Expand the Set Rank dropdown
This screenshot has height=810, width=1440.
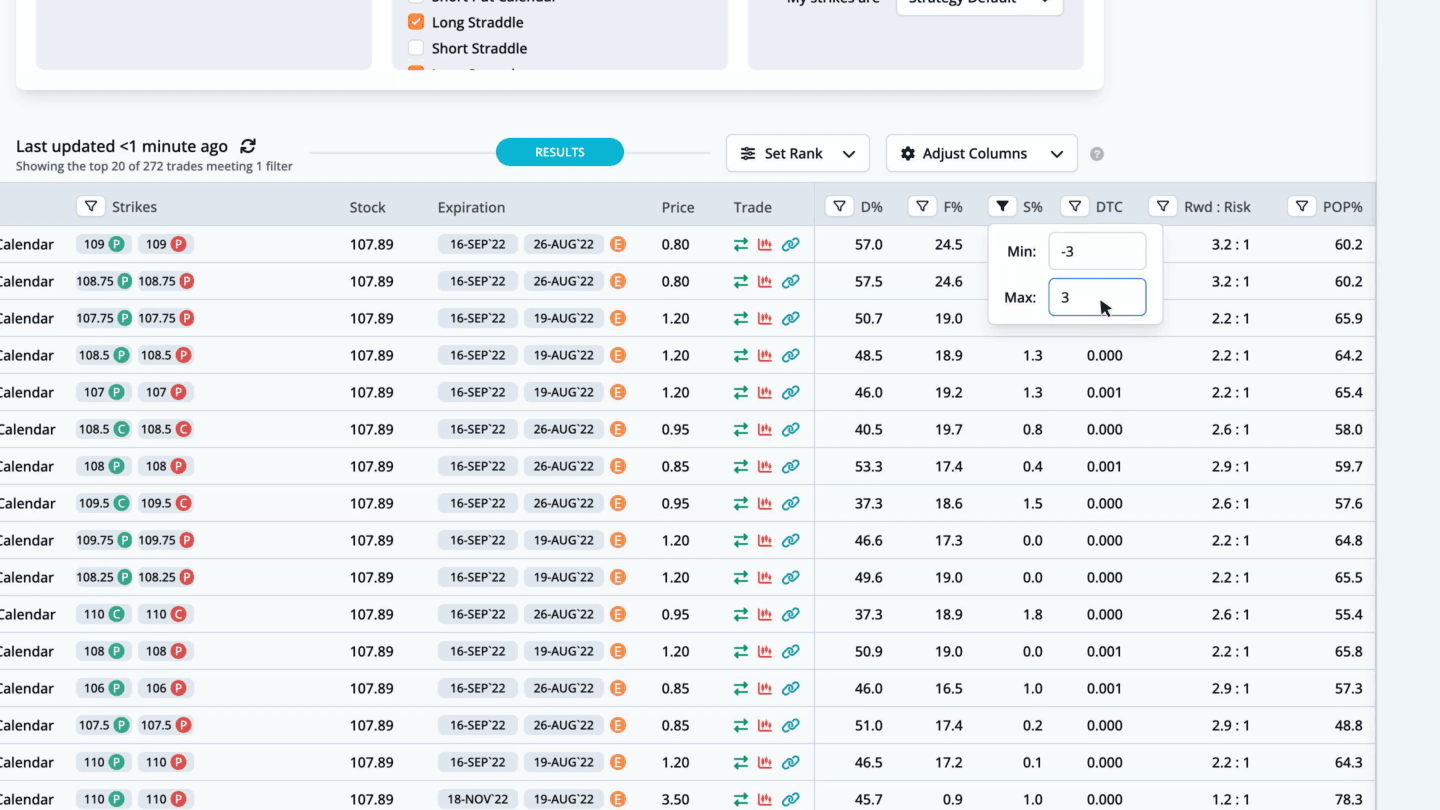[x=798, y=154]
